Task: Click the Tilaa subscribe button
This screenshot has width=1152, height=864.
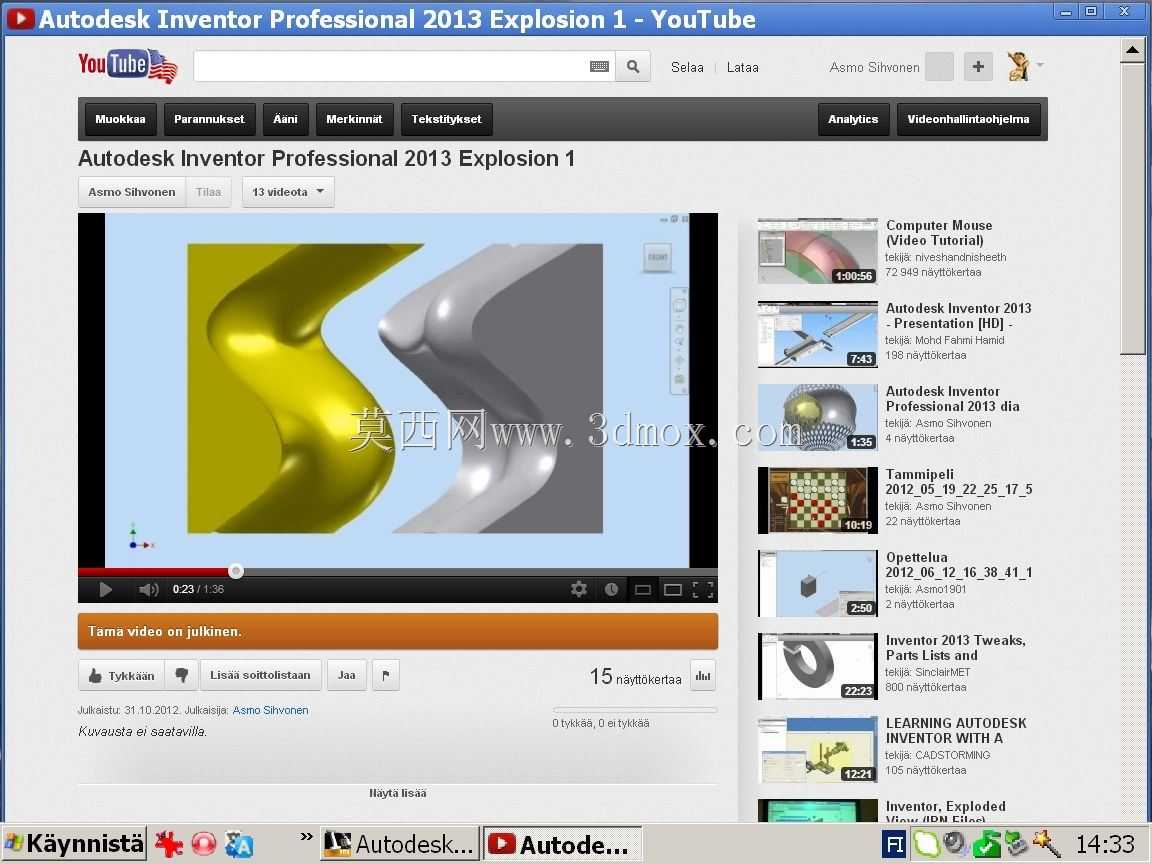Action: tap(208, 192)
